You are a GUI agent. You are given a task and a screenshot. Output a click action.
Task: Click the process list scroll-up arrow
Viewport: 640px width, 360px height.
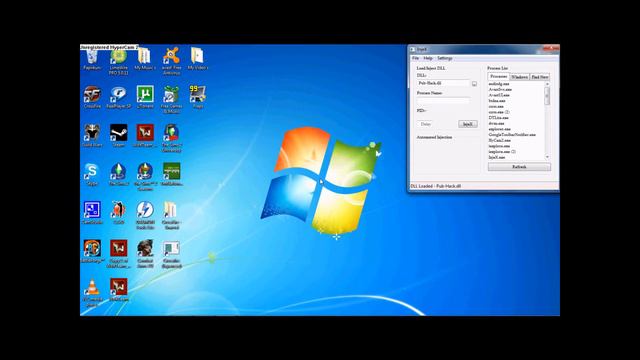pos(547,84)
